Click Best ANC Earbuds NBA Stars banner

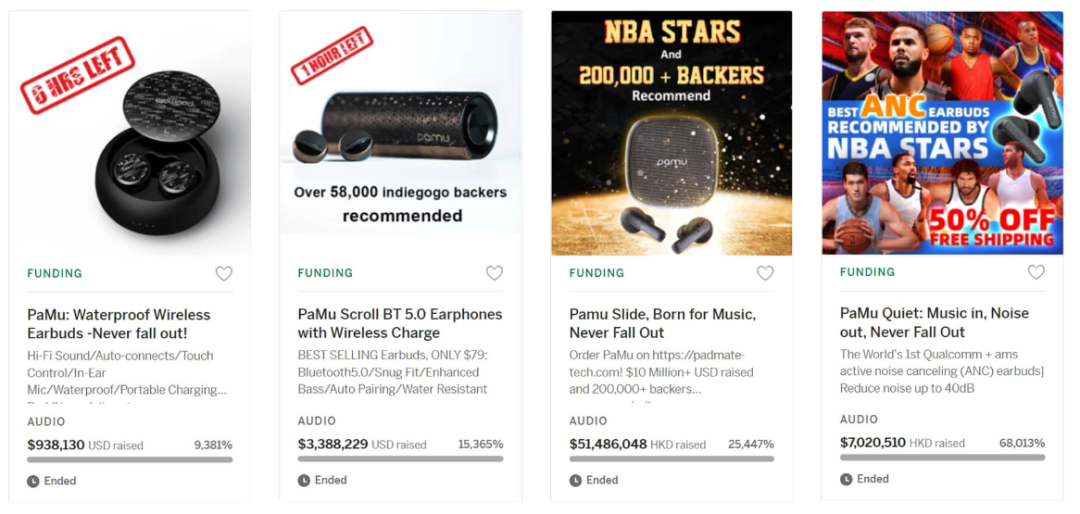point(942,133)
